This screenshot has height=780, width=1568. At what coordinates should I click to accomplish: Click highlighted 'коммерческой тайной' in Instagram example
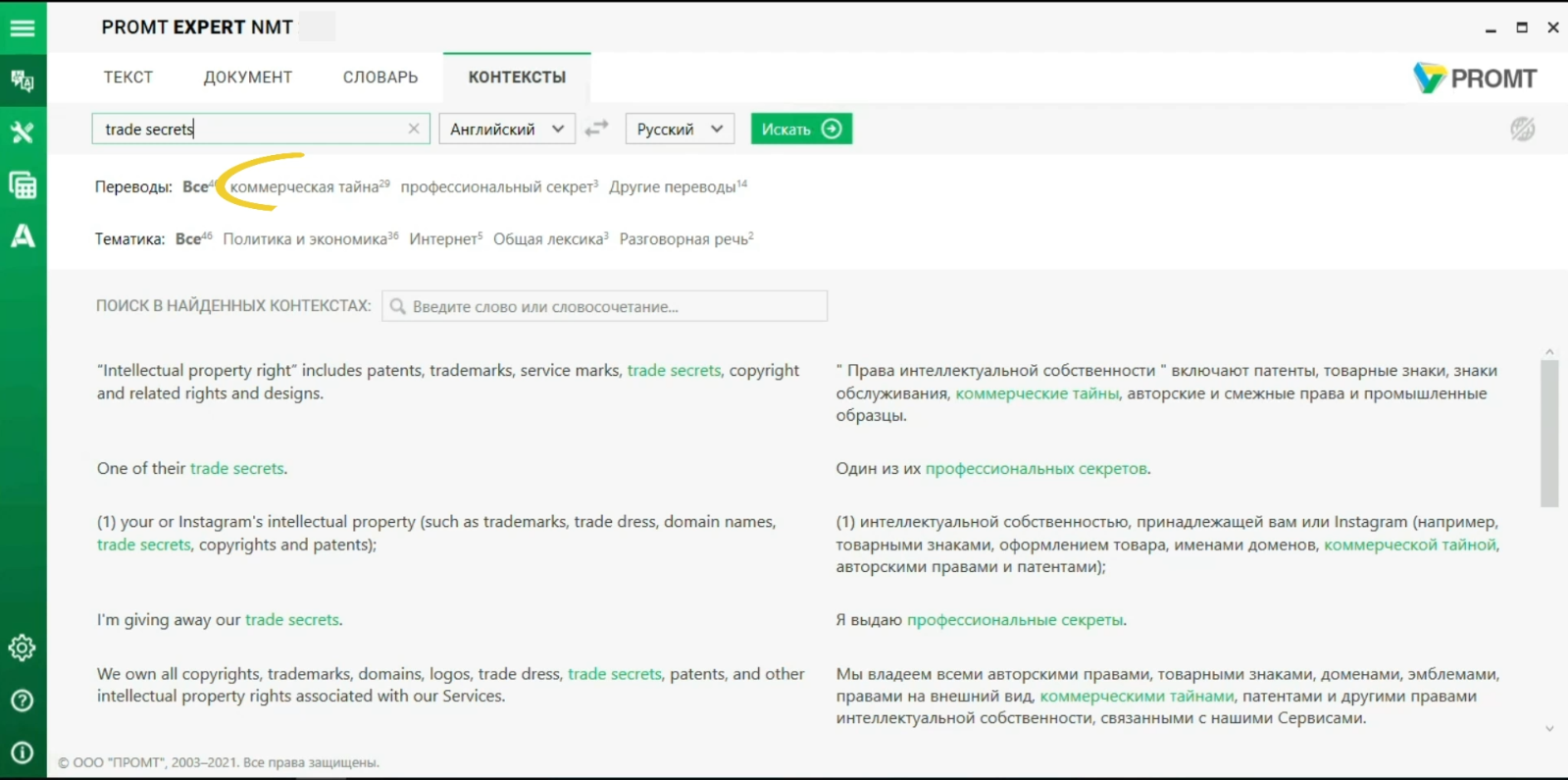click(x=1410, y=545)
